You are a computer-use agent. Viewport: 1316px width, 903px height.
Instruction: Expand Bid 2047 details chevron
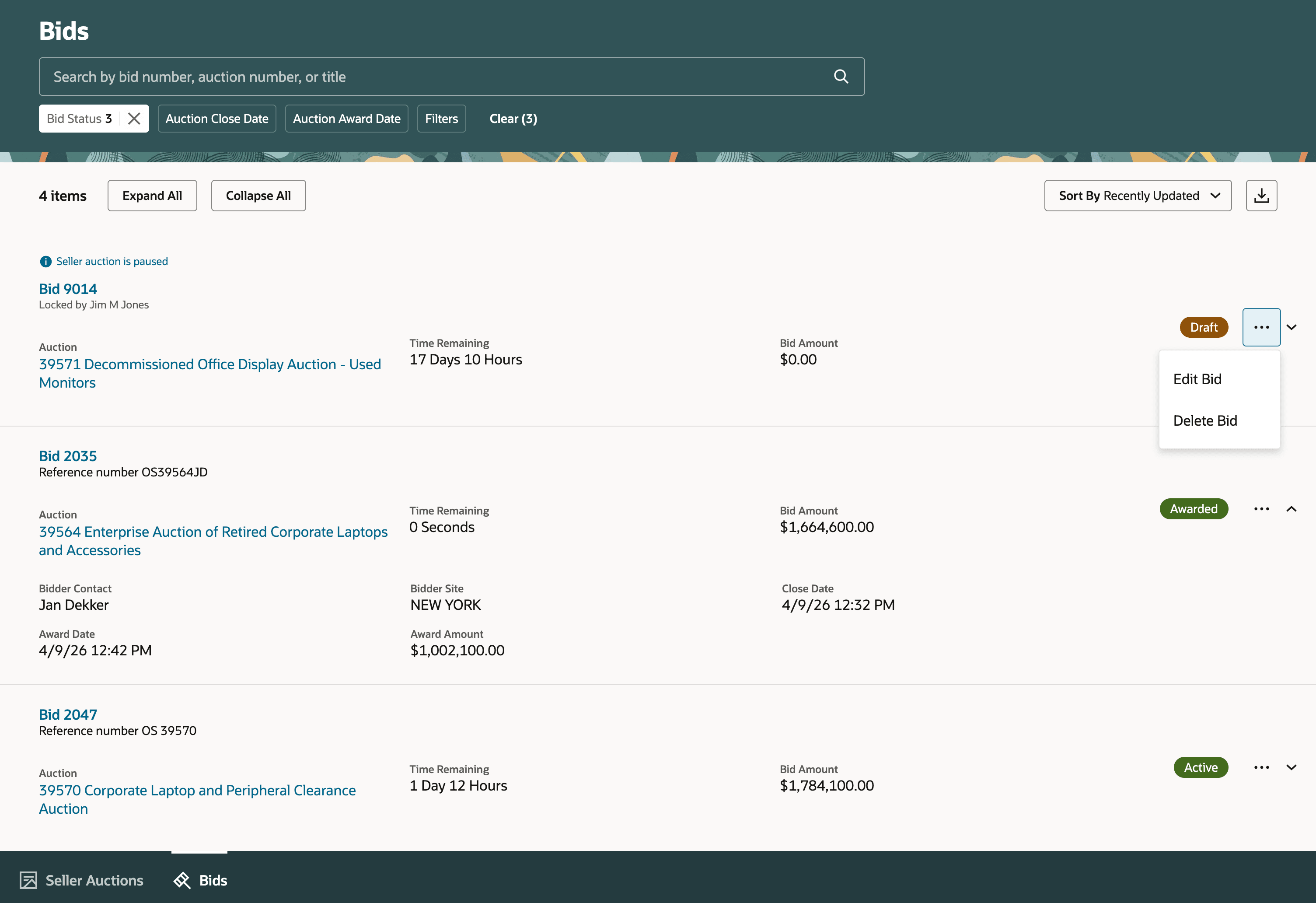(x=1291, y=767)
